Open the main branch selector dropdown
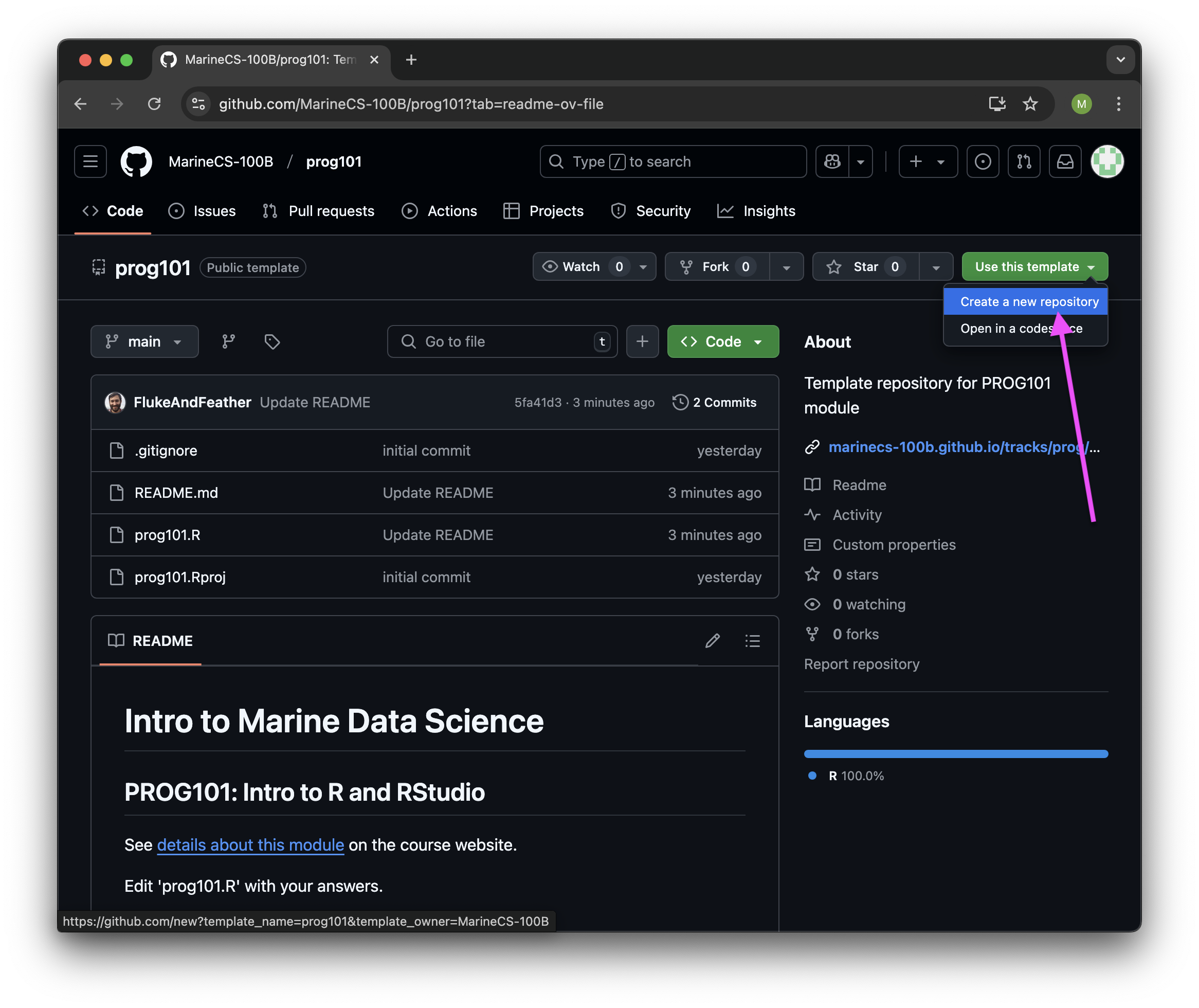This screenshot has width=1199, height=1008. coord(144,341)
